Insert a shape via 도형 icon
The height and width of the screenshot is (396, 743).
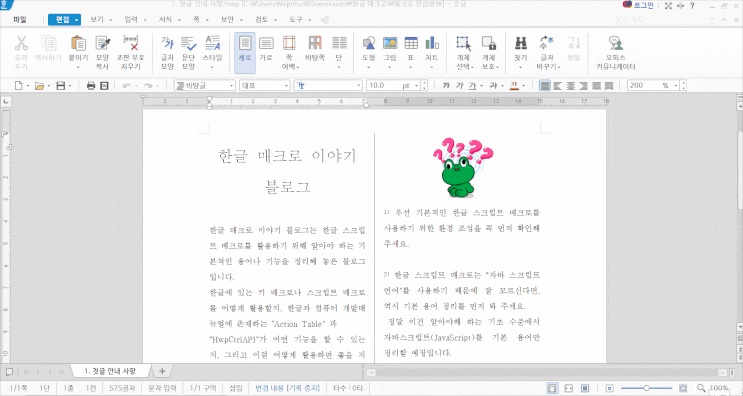click(x=369, y=44)
